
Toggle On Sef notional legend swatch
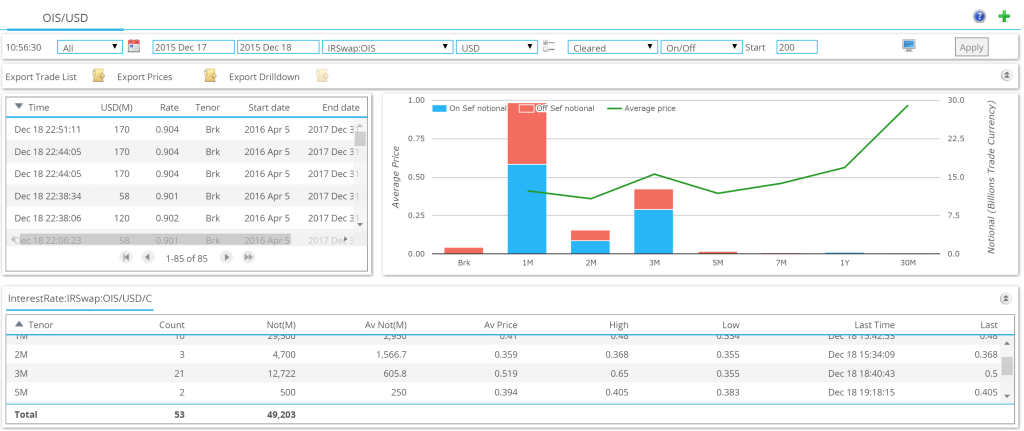tap(439, 108)
